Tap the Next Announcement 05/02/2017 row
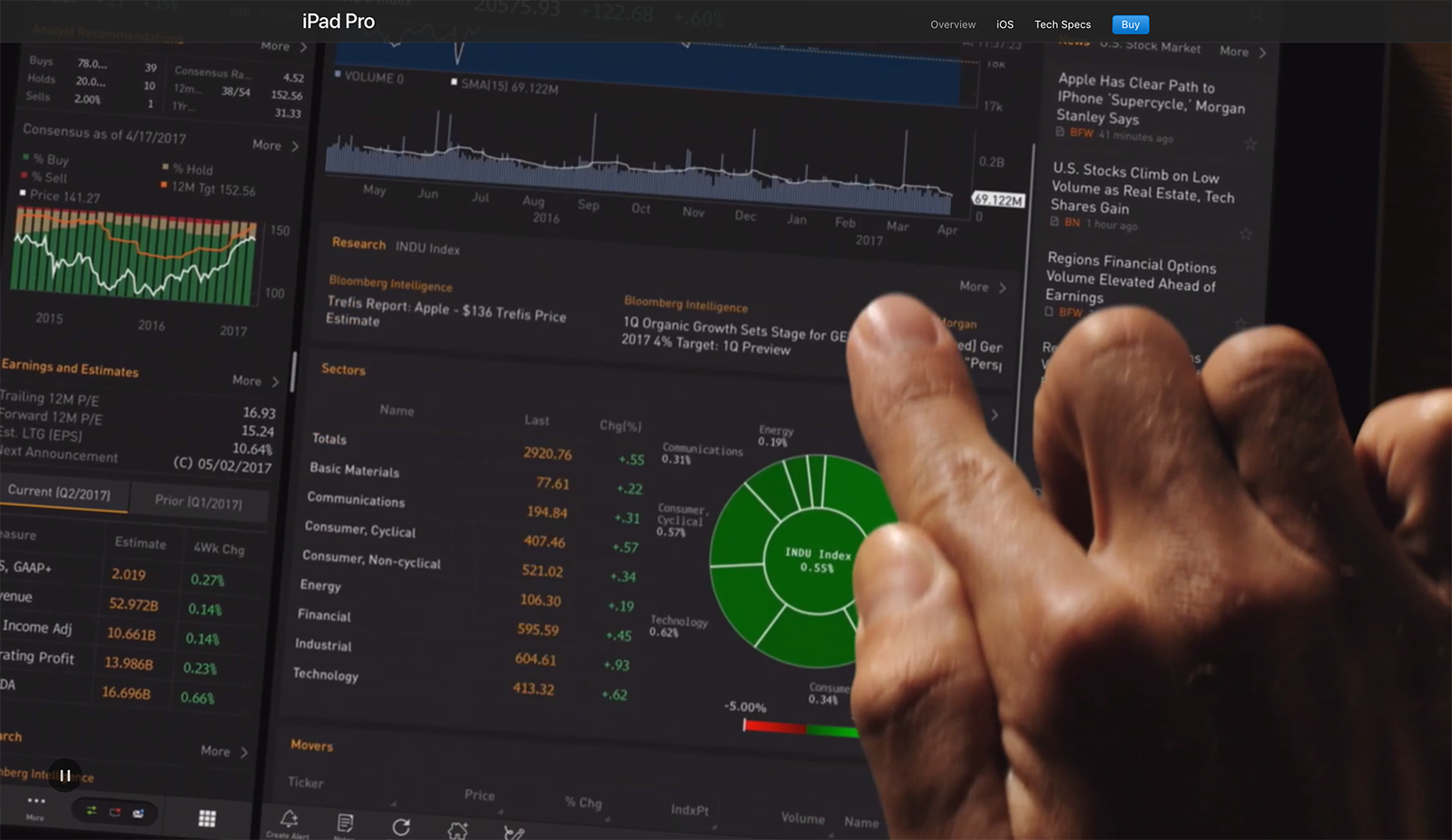The image size is (1452, 840). click(x=135, y=460)
